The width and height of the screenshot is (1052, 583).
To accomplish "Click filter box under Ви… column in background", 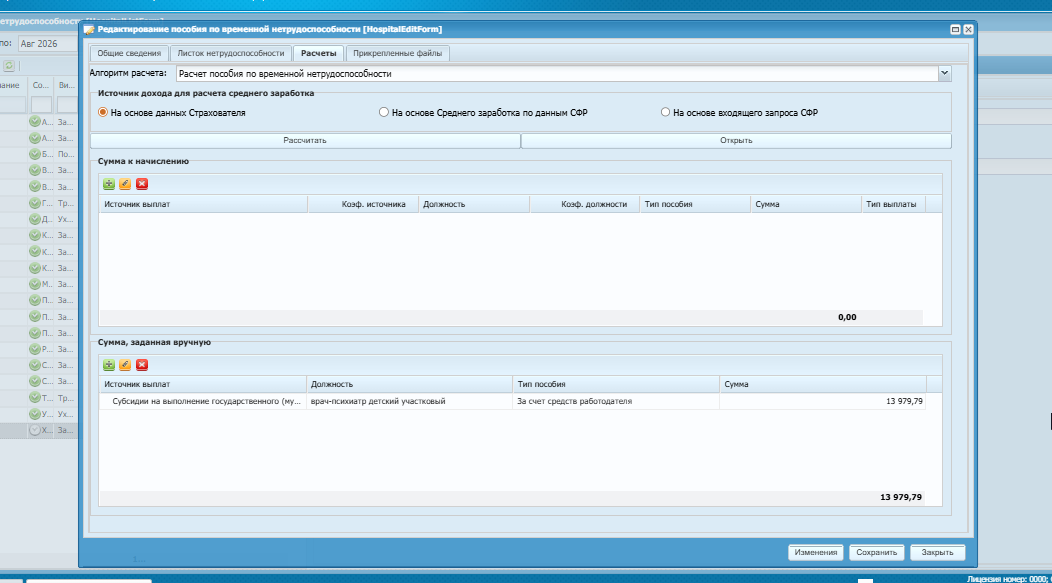I will [67, 105].
